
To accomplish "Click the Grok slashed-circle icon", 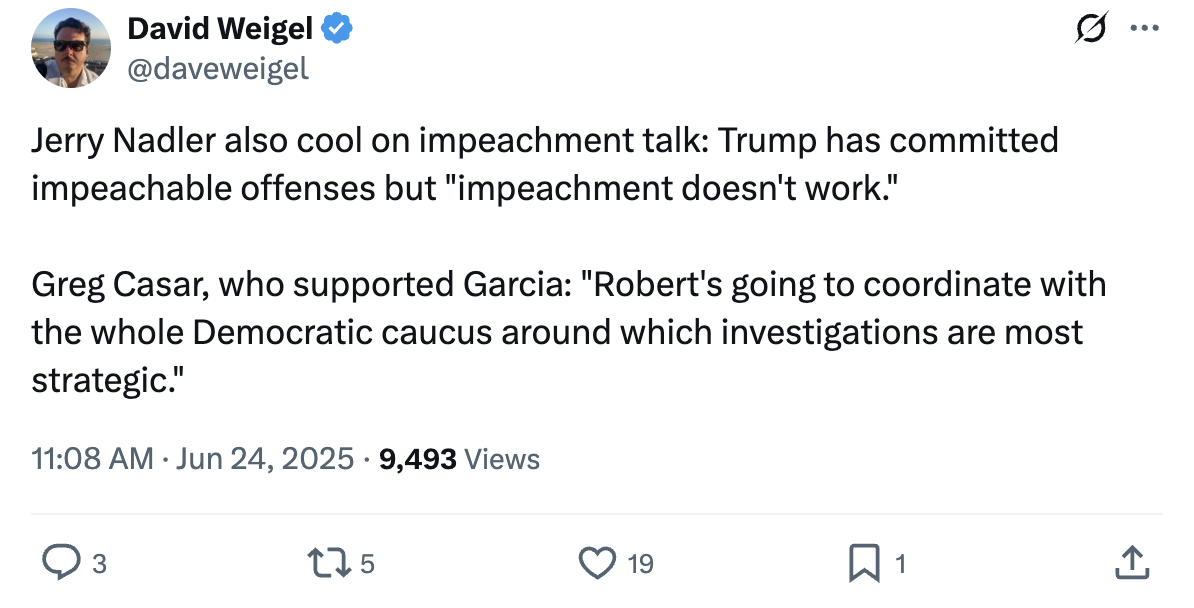I will point(1091,30).
